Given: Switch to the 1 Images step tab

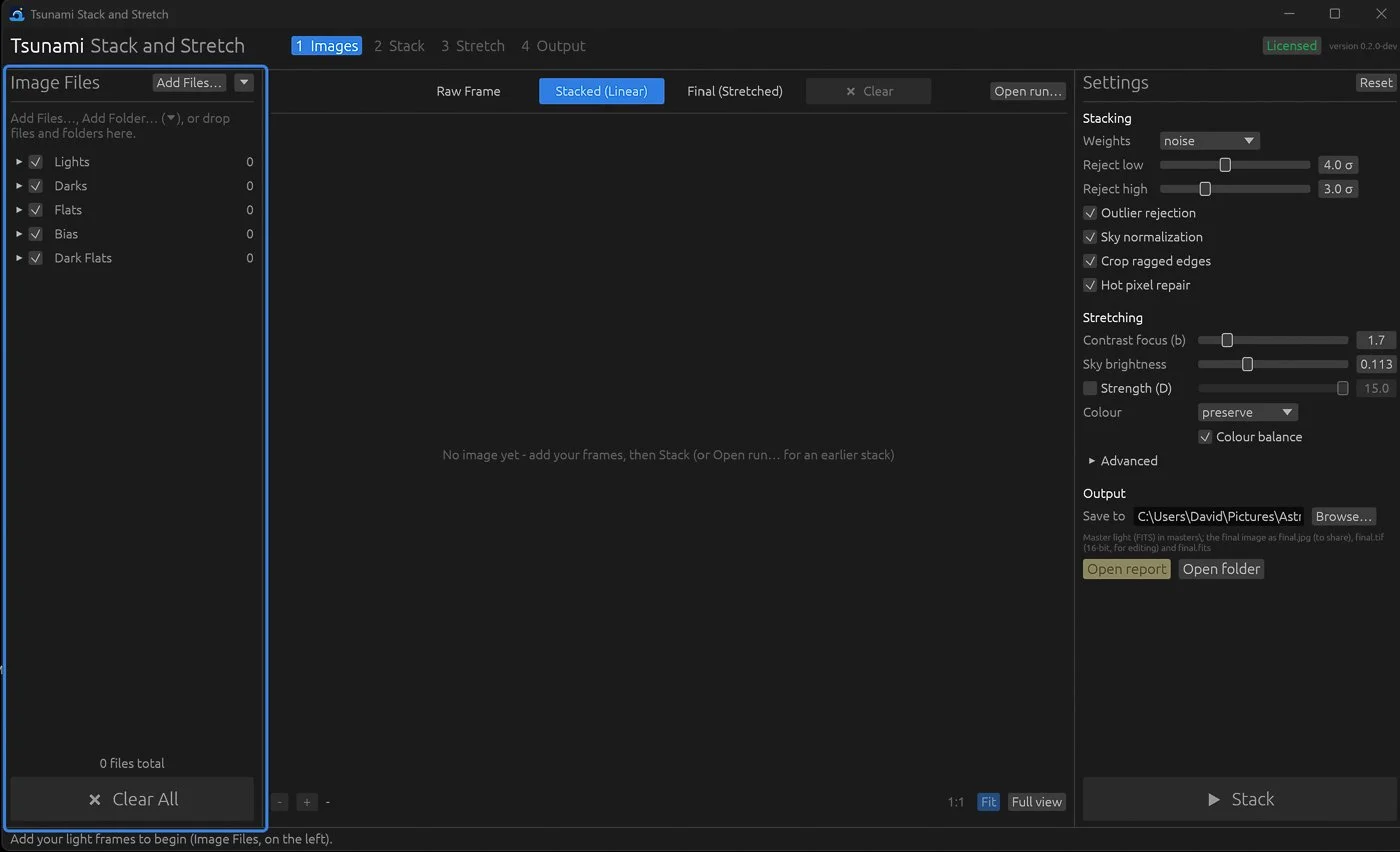Looking at the screenshot, I should click(327, 46).
